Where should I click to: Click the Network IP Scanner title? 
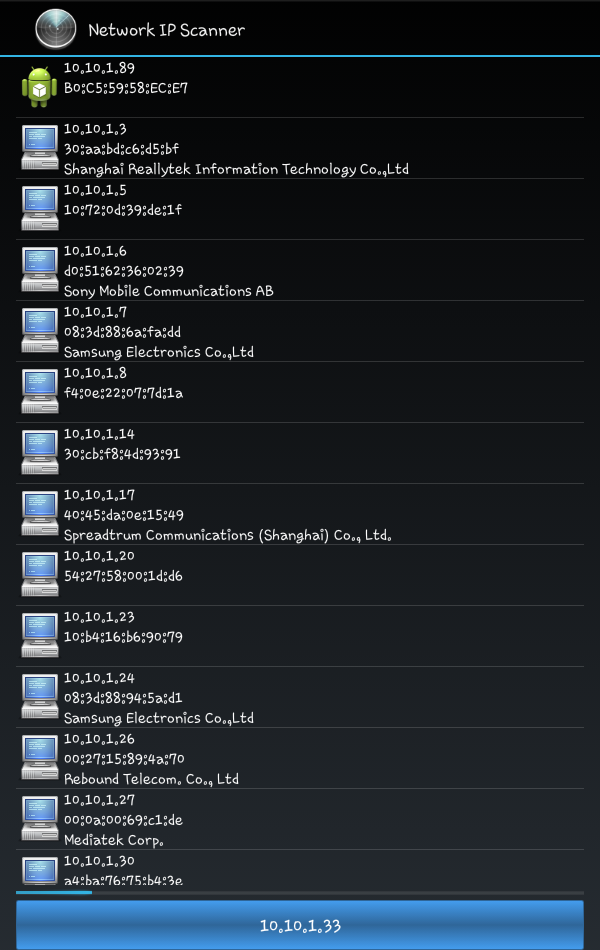point(167,30)
